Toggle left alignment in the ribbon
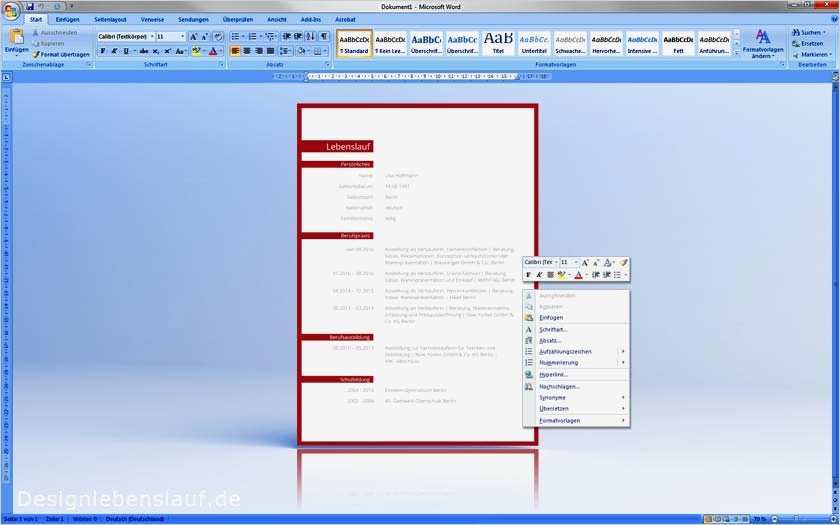This screenshot has width=840, height=525. (235, 51)
